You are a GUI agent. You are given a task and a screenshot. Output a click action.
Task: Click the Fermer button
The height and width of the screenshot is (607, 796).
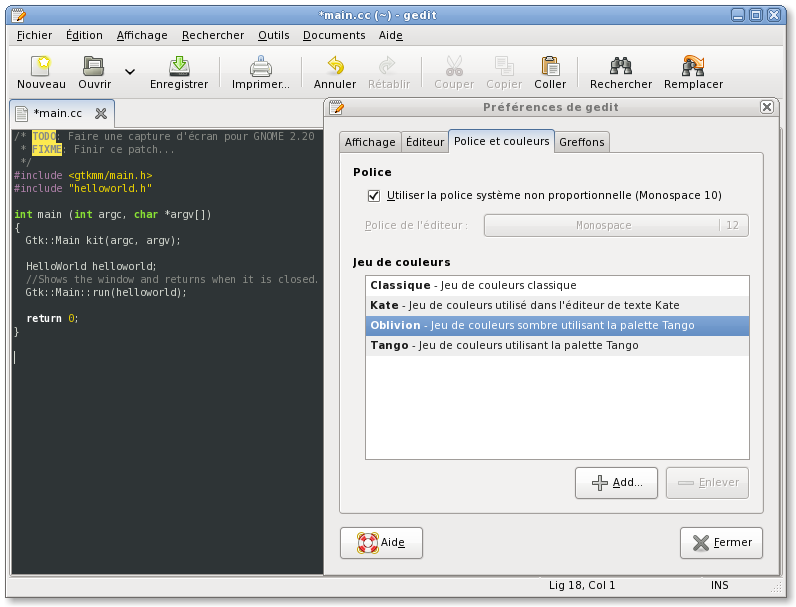point(721,542)
